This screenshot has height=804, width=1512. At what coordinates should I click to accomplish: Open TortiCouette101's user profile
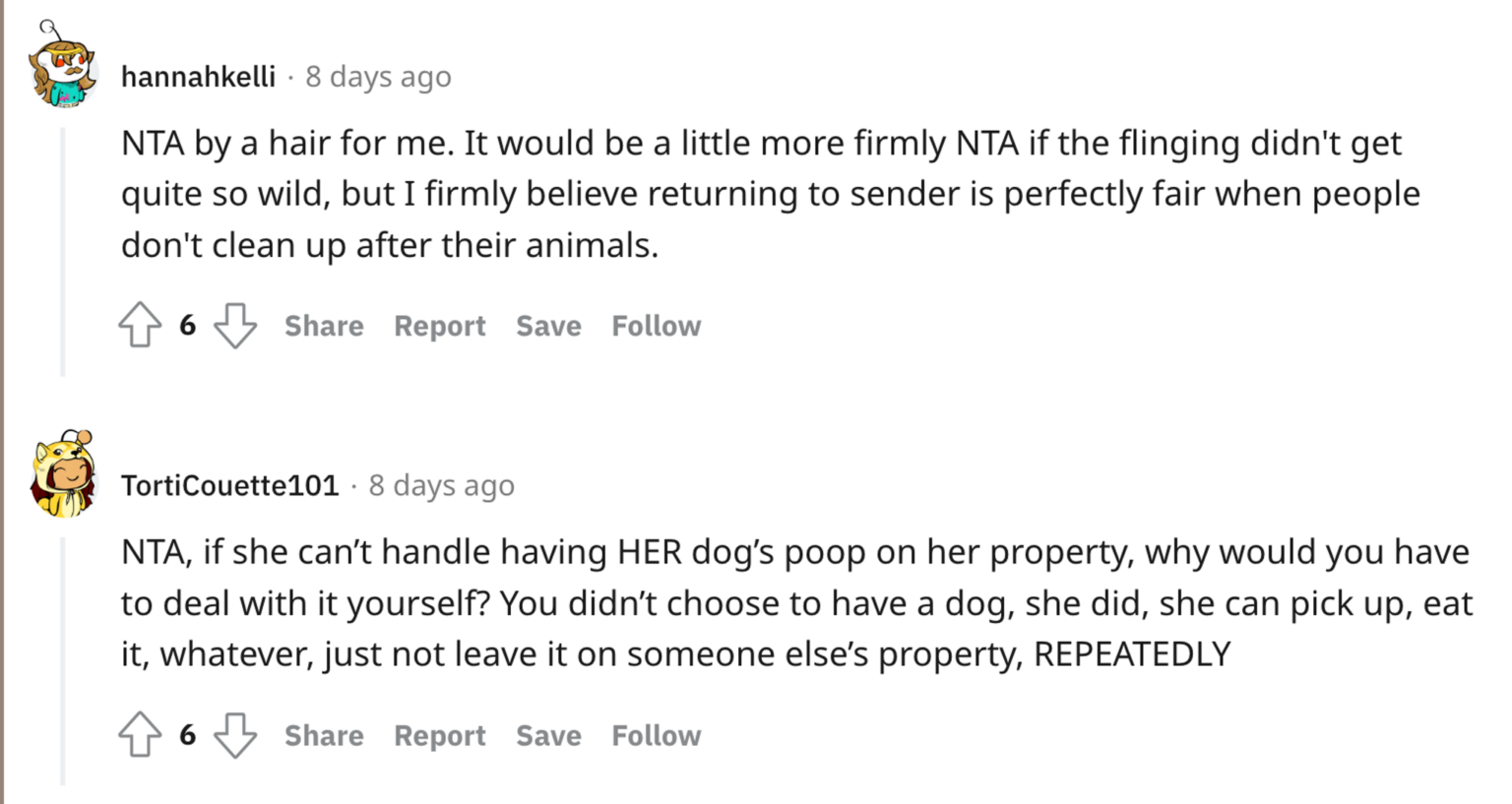229,484
